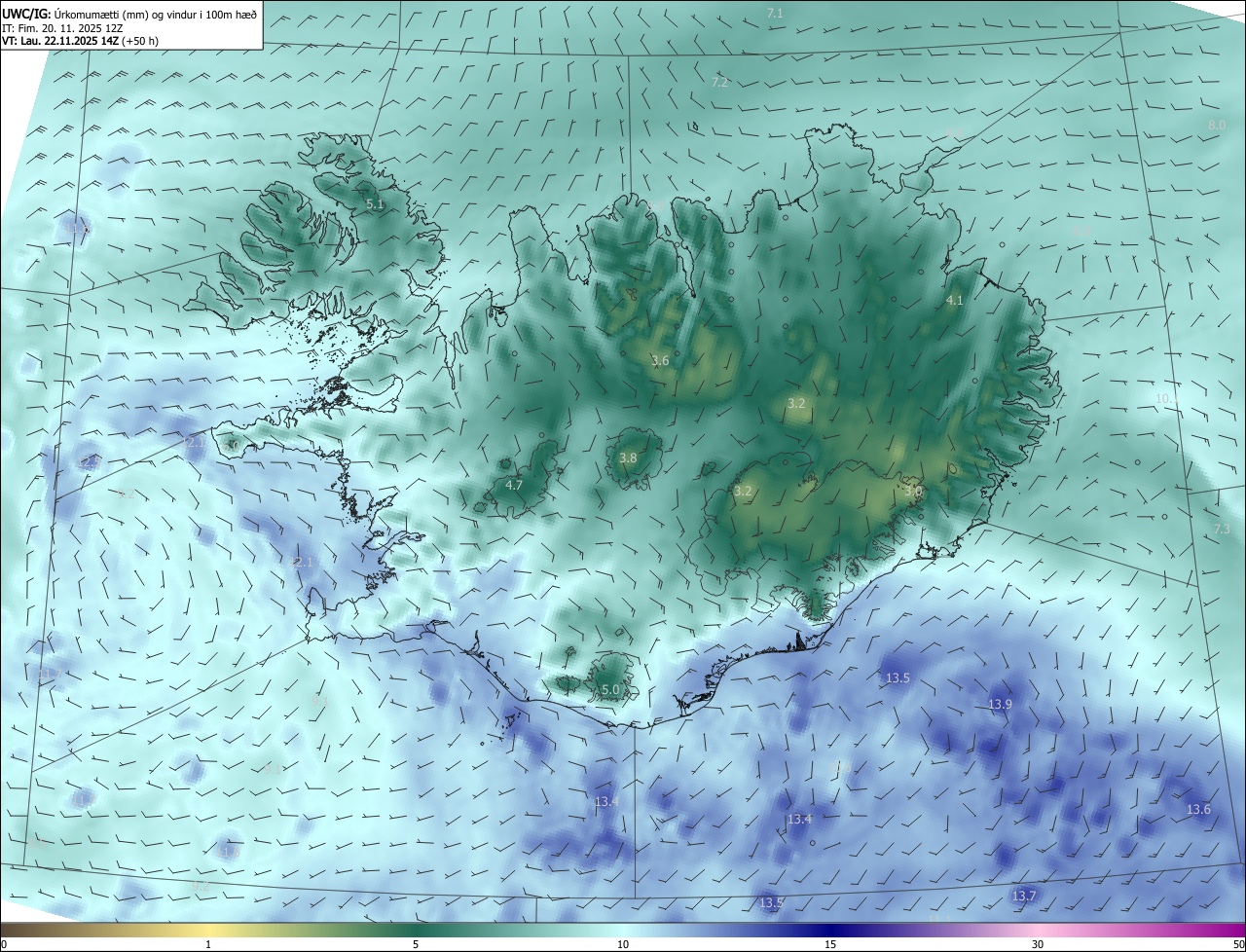This screenshot has width=1246, height=952.
Task: Click the 8.0 value label
Action: (x=1217, y=126)
